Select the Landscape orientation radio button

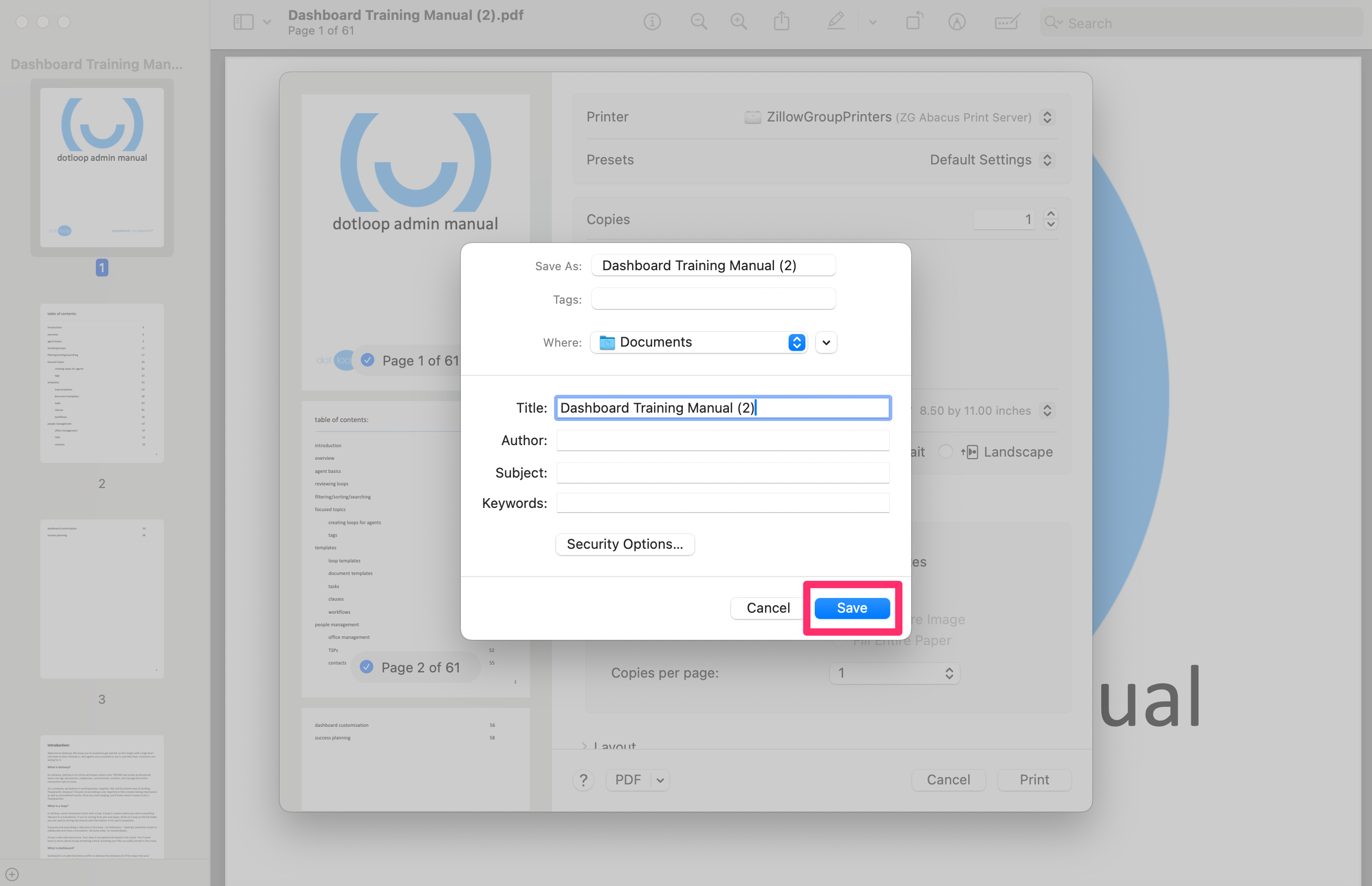coord(946,451)
